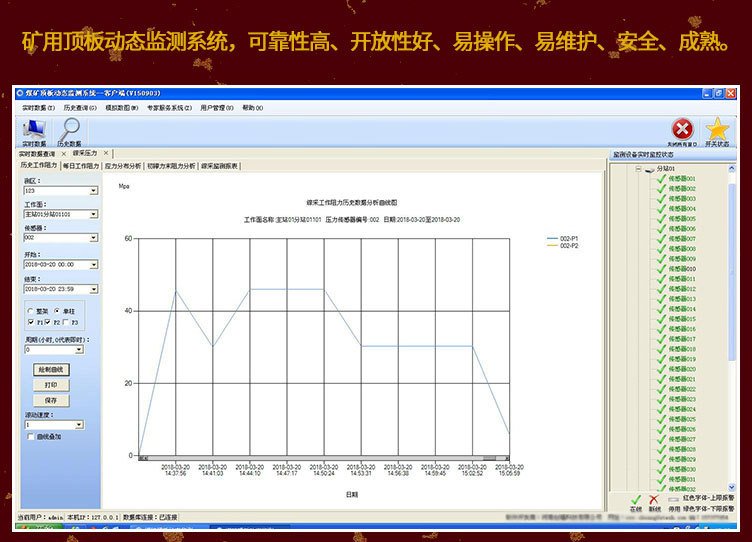Collapse the 分站01 tree node

click(x=638, y=169)
